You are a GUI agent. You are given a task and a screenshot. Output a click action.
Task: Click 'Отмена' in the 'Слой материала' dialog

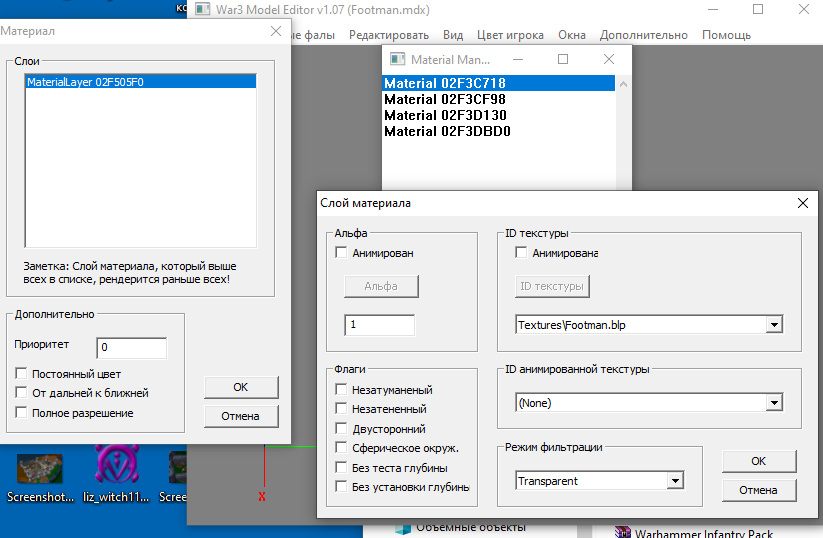(x=759, y=490)
